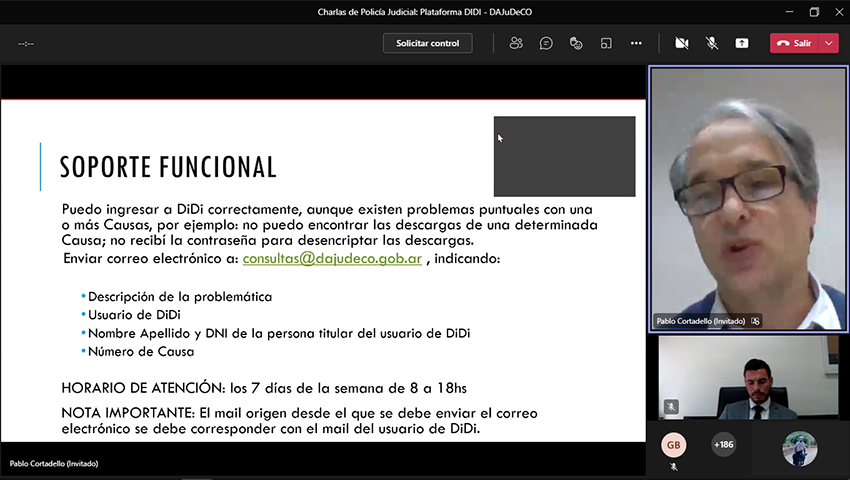
Task: Show the +186 additional participants
Action: (x=724, y=445)
